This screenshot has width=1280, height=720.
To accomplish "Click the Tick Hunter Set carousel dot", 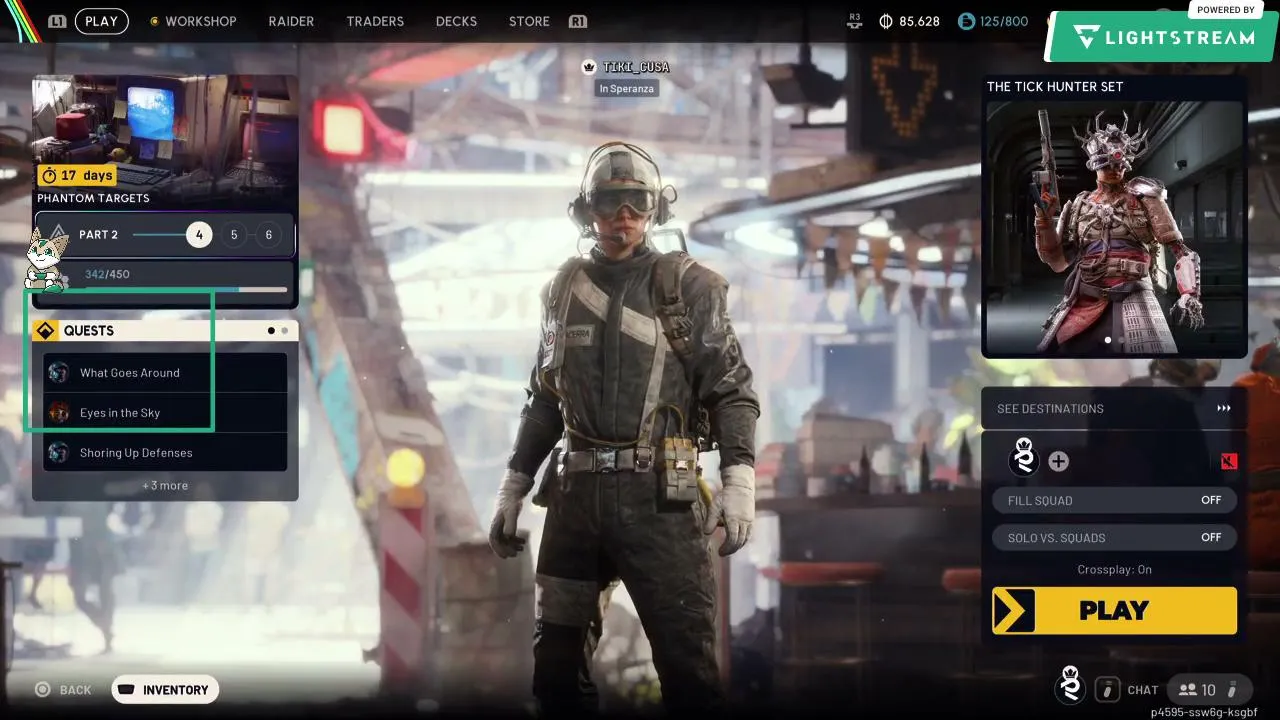I will 1107,340.
